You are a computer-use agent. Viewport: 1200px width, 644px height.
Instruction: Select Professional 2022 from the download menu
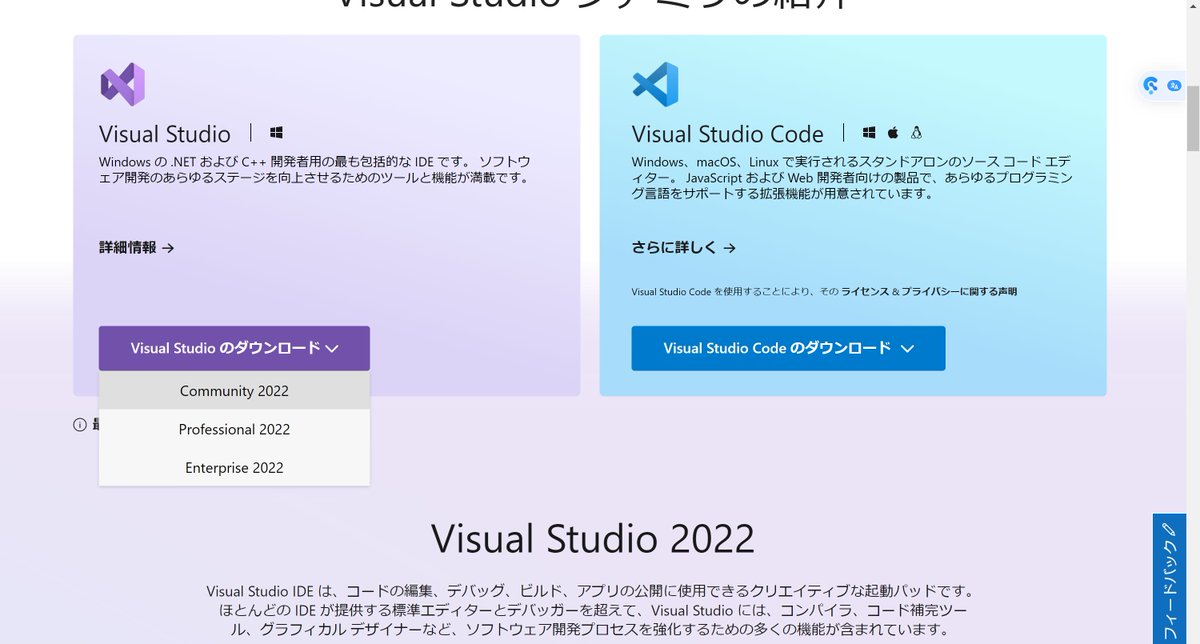coord(234,429)
